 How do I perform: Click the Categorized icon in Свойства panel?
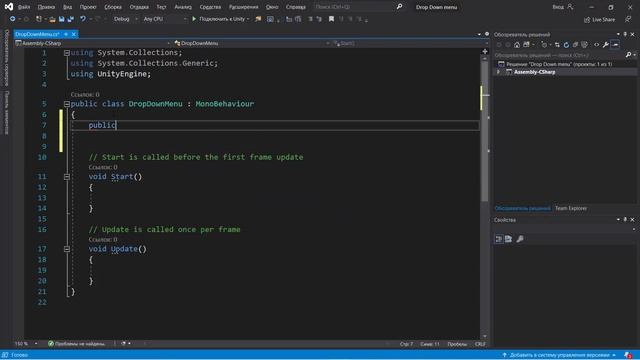point(498,239)
